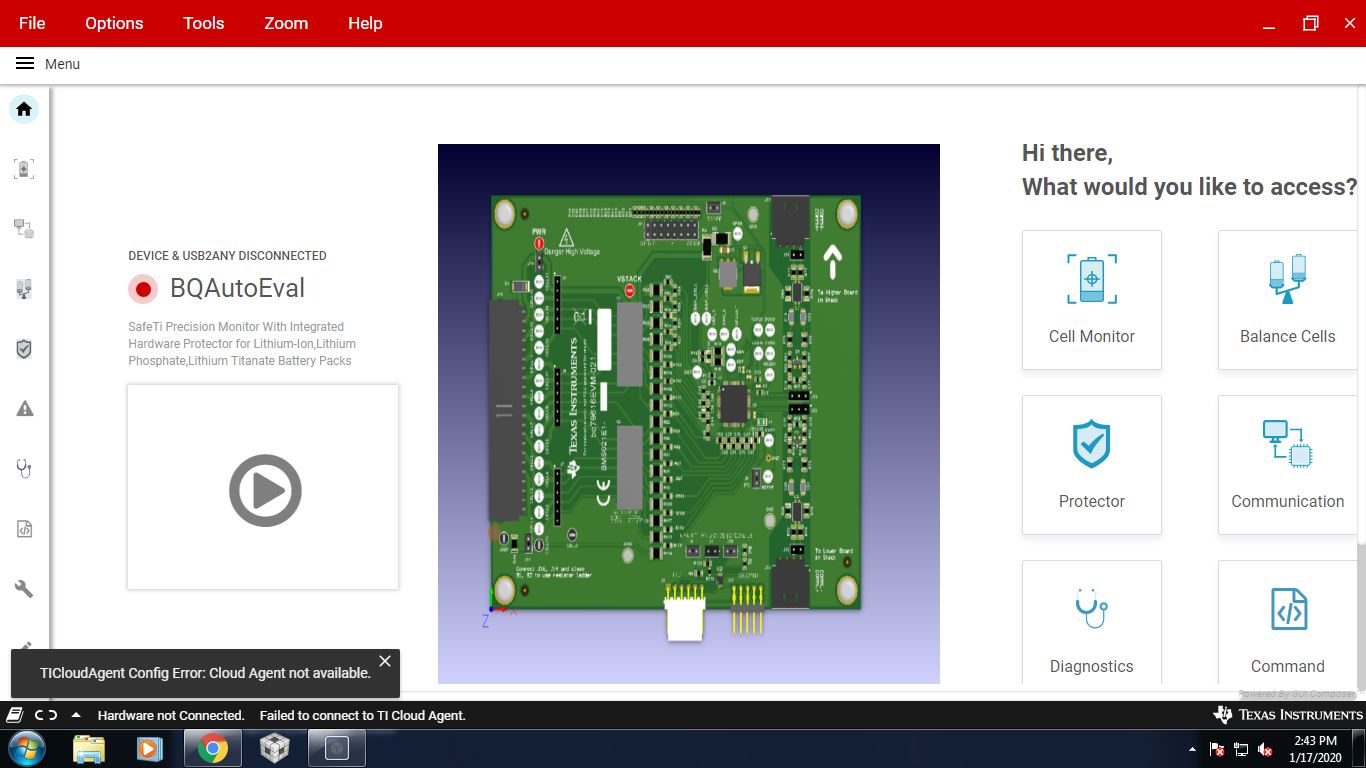The width and height of the screenshot is (1366, 768).
Task: Click the connect link icon in status bar
Action: (x=46, y=715)
